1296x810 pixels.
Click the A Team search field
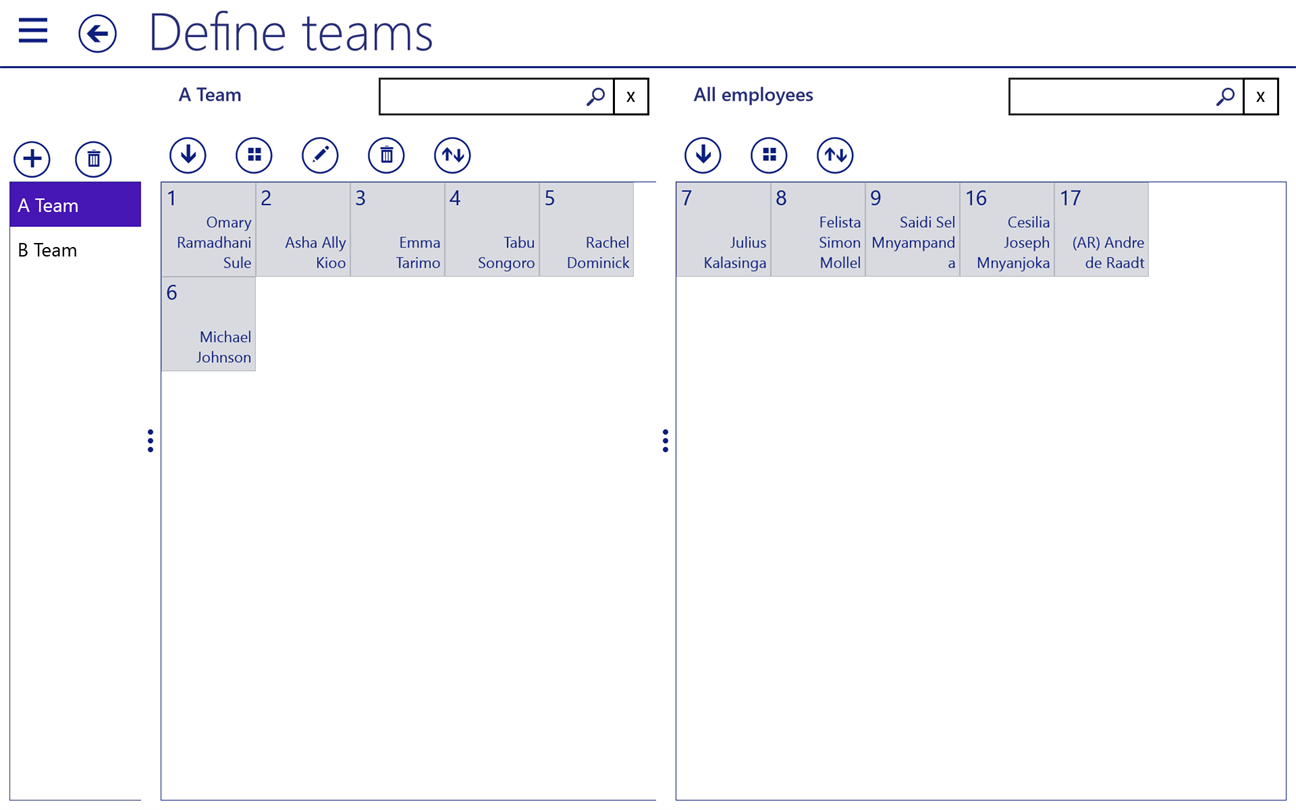[496, 97]
